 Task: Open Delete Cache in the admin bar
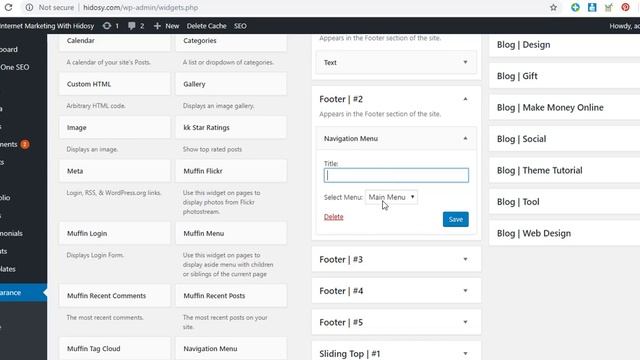tap(207, 26)
